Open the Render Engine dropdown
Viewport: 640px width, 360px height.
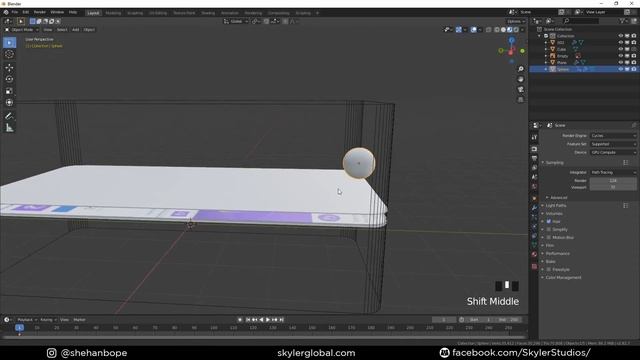tap(613, 136)
